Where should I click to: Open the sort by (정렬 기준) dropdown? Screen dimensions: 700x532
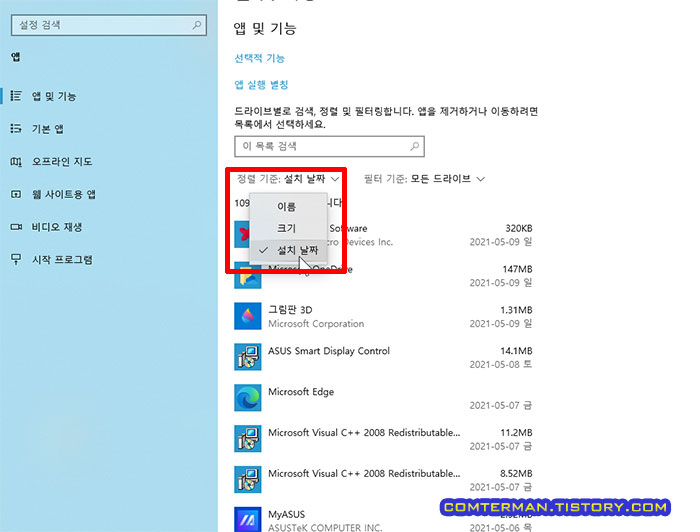pos(288,179)
